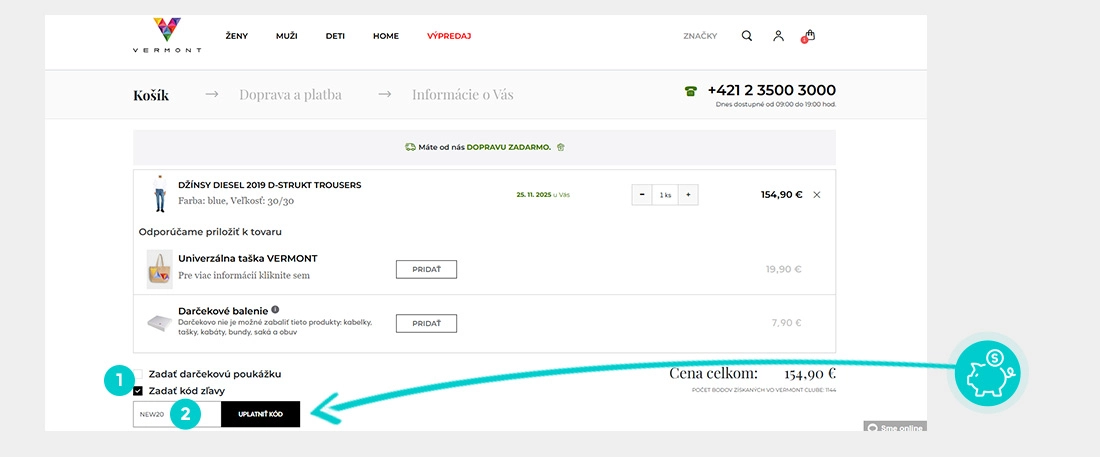Click the Vermont logo

pyautogui.click(x=167, y=35)
